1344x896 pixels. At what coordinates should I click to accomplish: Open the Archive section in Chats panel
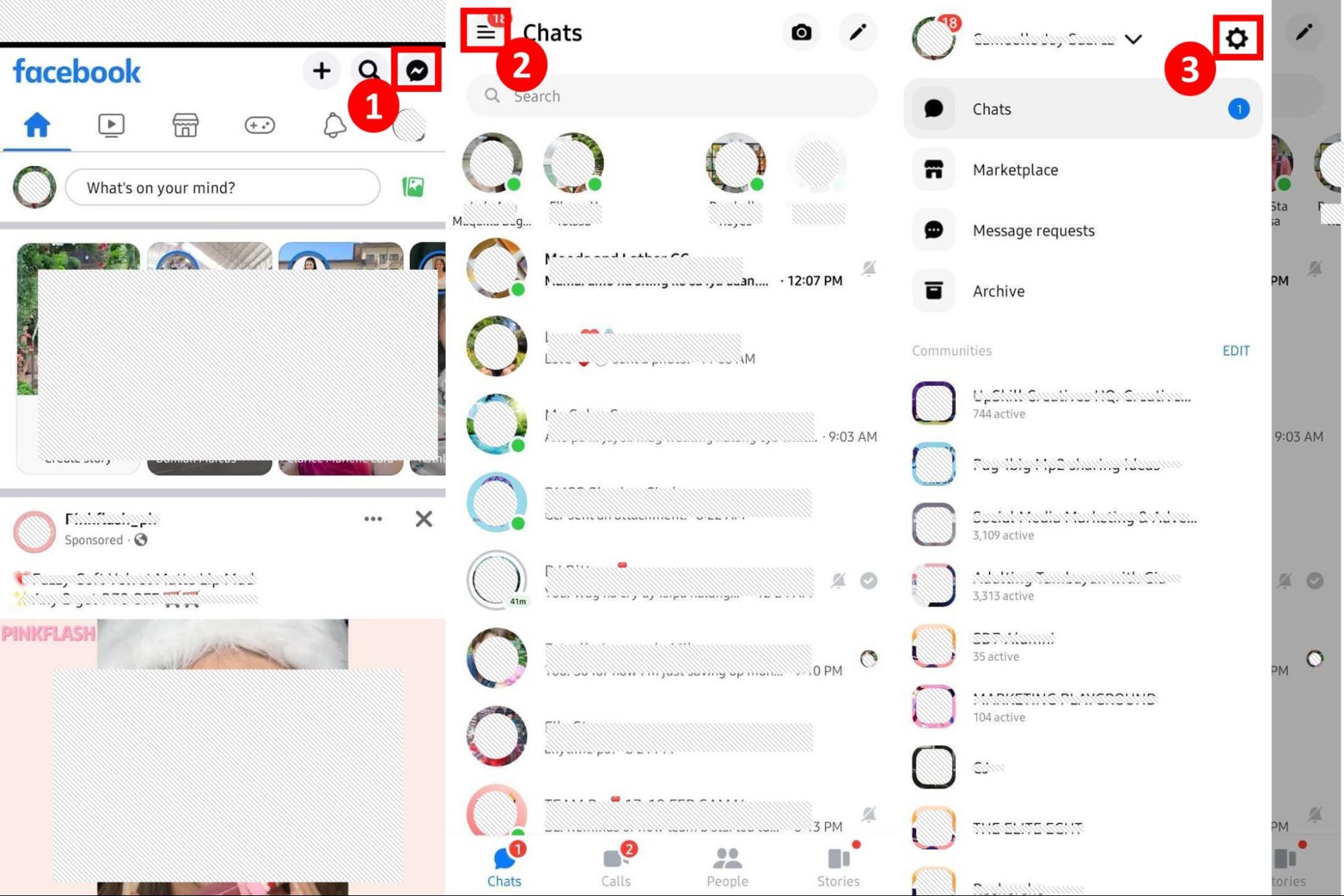[999, 290]
